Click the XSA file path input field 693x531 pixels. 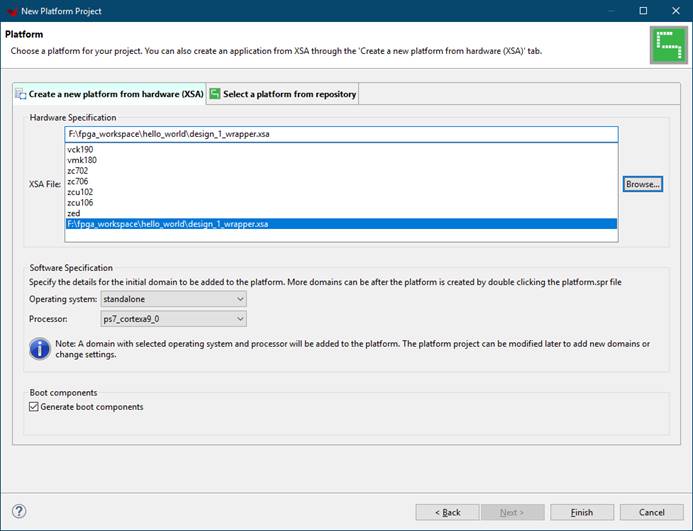[x=340, y=133]
